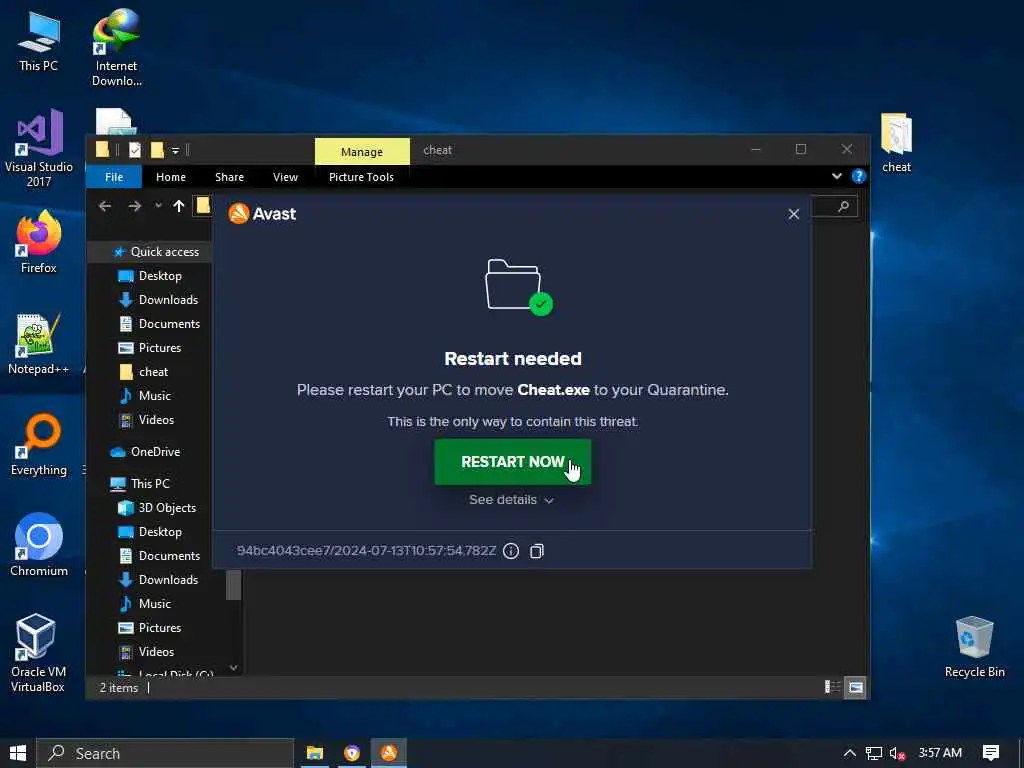Close the Avast dialog

tap(793, 214)
